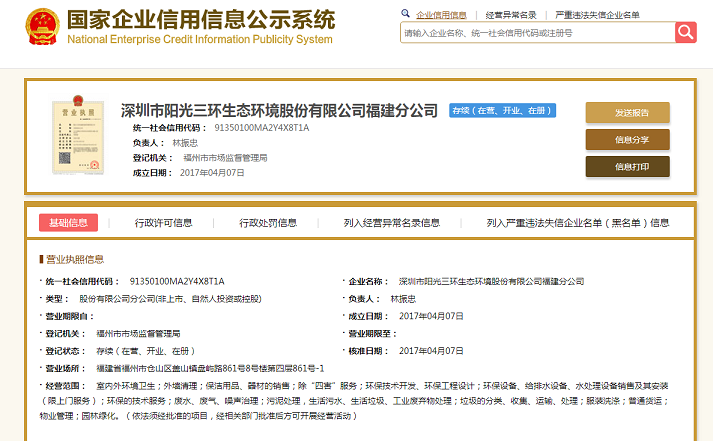Click the 国家企业信用信息公示系统 site title
This screenshot has width=713, height=441.
[x=199, y=20]
